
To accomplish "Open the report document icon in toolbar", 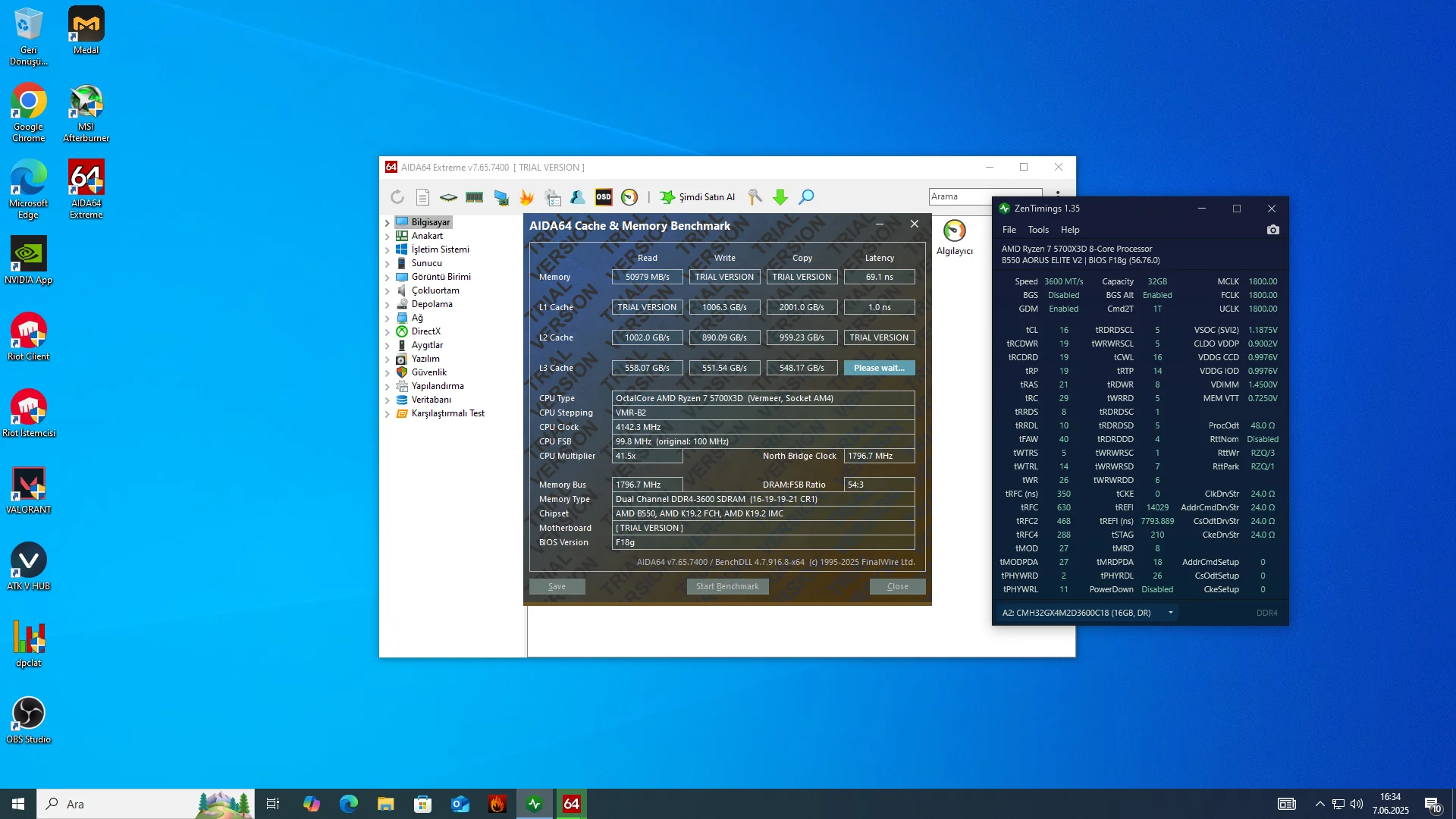I will tap(423, 197).
